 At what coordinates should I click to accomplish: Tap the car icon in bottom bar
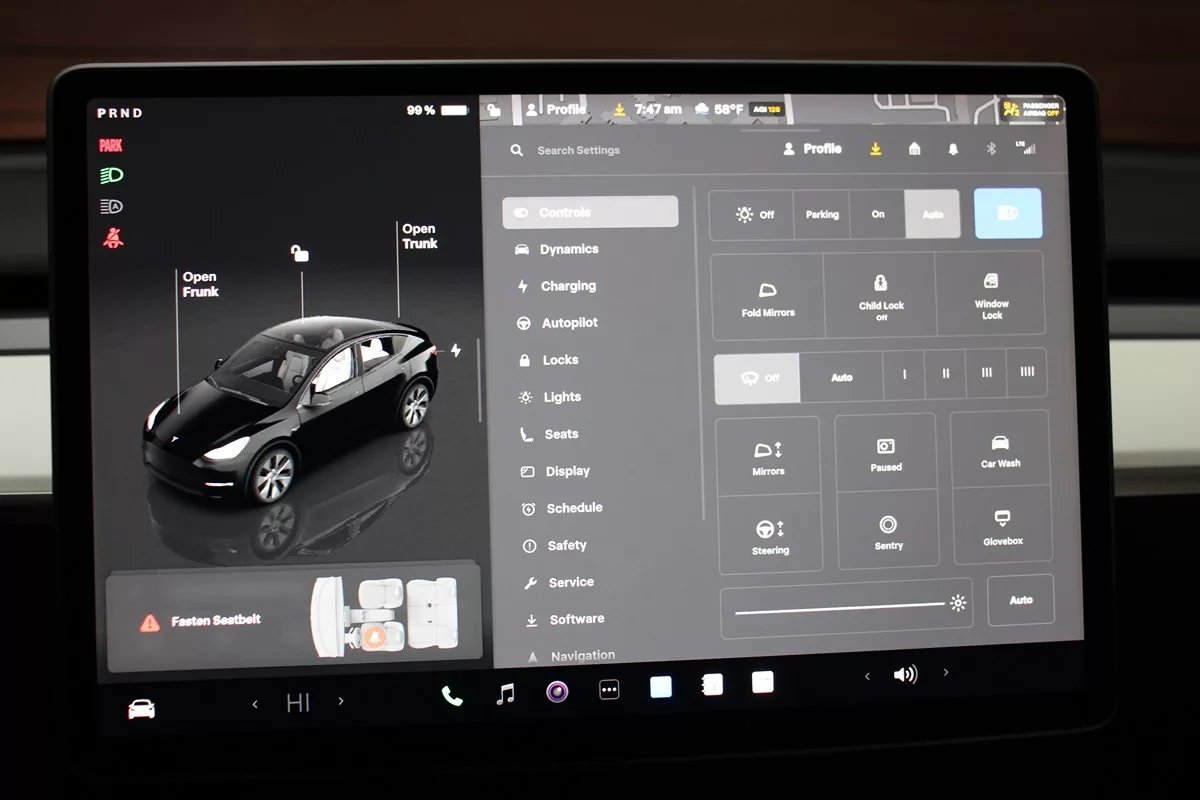click(142, 709)
